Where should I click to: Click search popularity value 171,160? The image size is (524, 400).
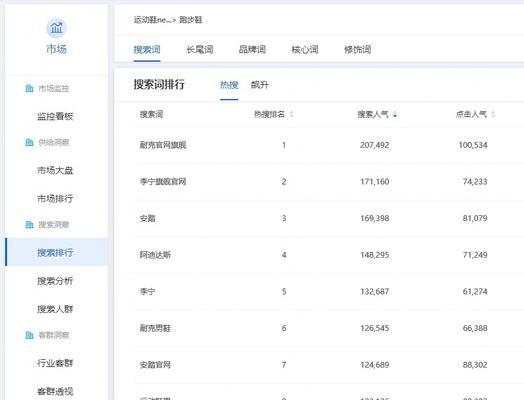tap(375, 181)
